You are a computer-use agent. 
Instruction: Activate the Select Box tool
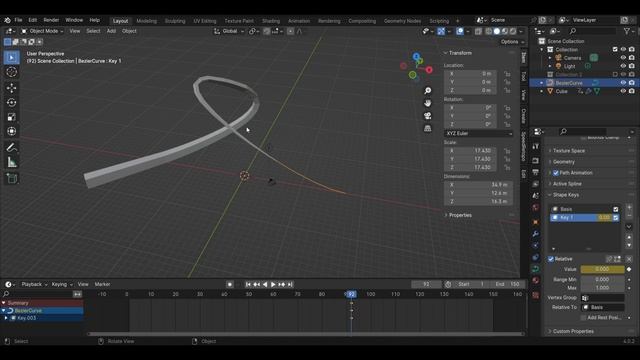point(11,57)
